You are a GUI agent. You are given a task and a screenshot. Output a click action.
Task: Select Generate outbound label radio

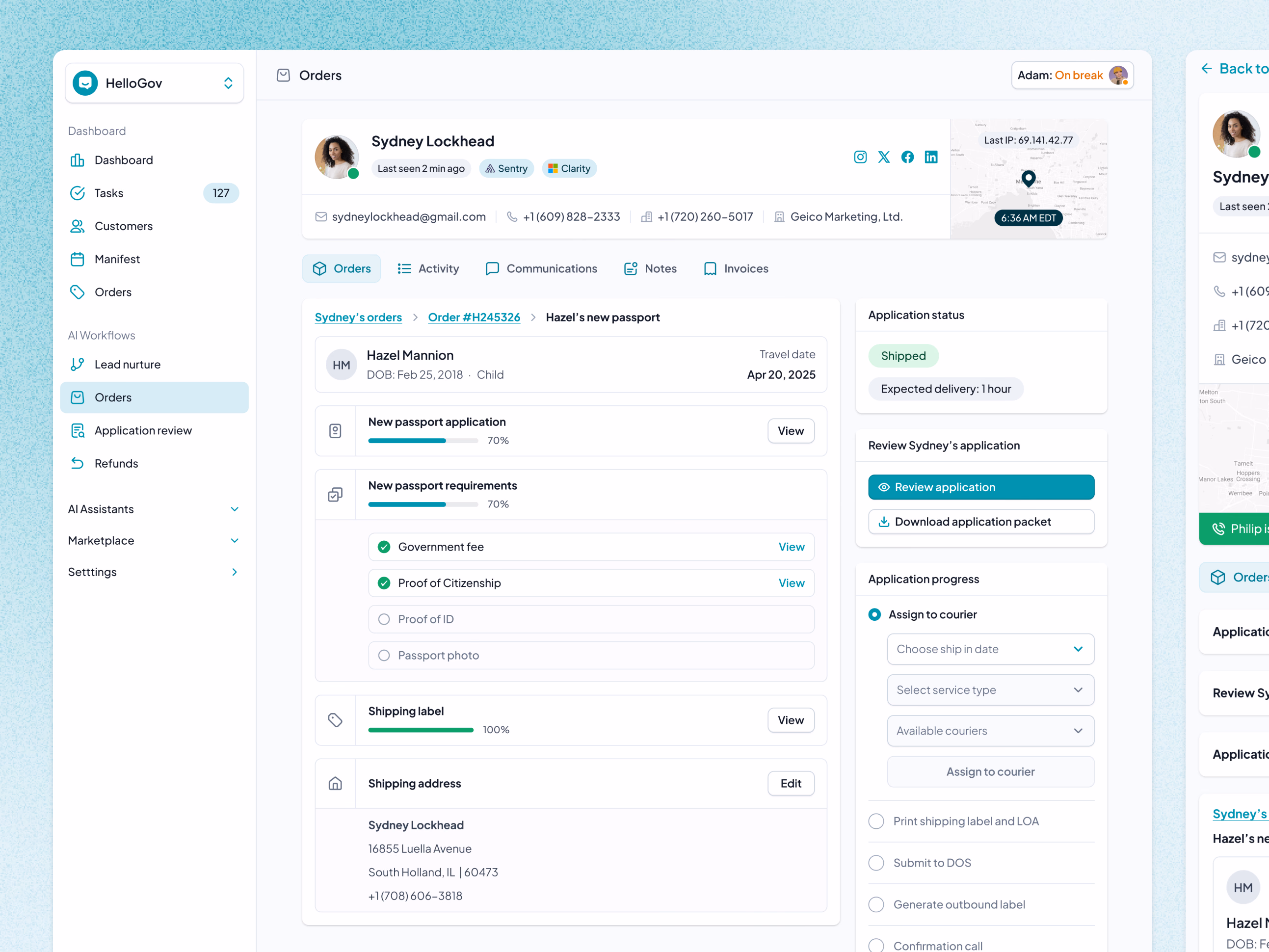[876, 905]
